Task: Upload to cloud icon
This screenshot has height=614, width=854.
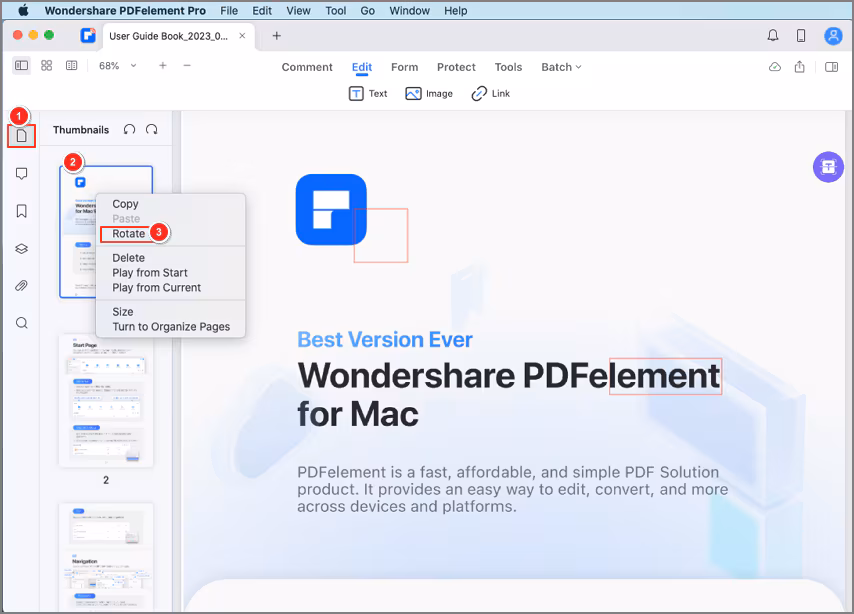Action: (x=774, y=67)
